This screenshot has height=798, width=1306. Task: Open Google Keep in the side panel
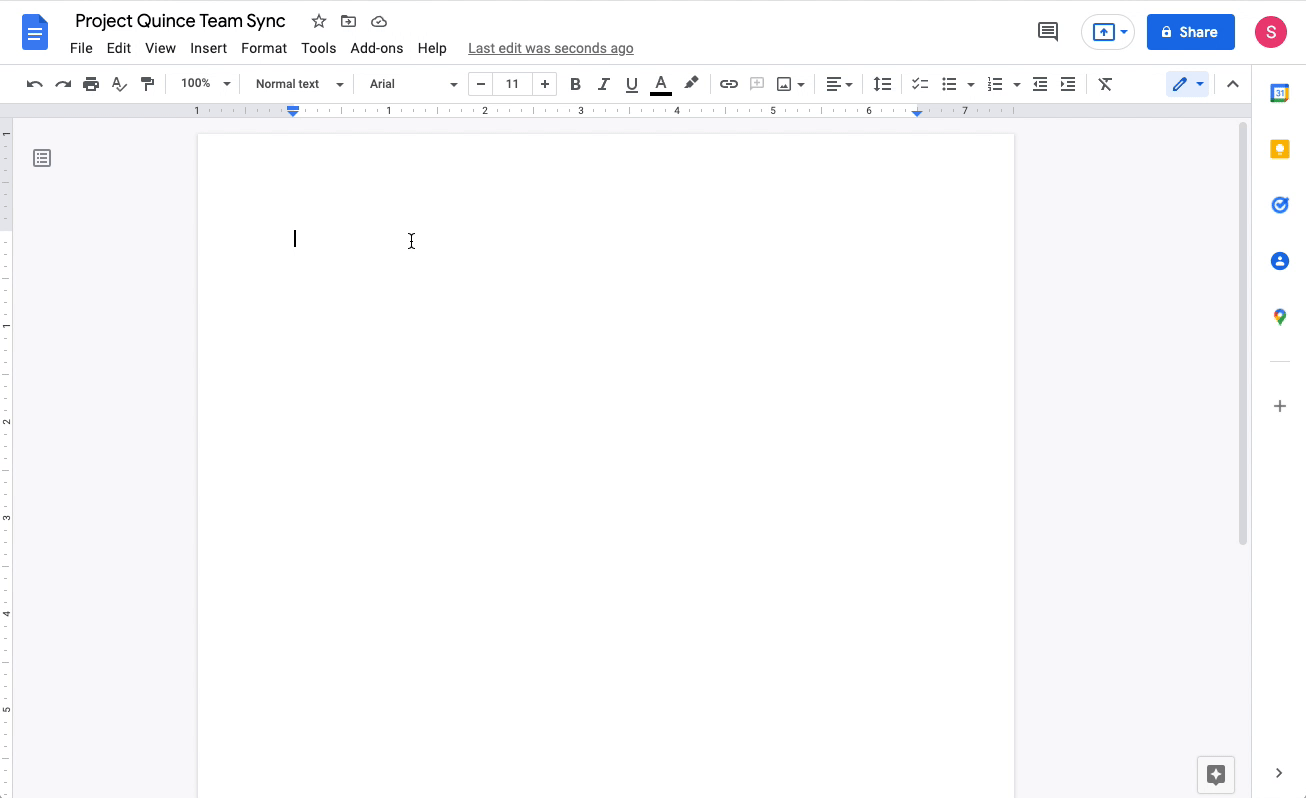(x=1279, y=148)
